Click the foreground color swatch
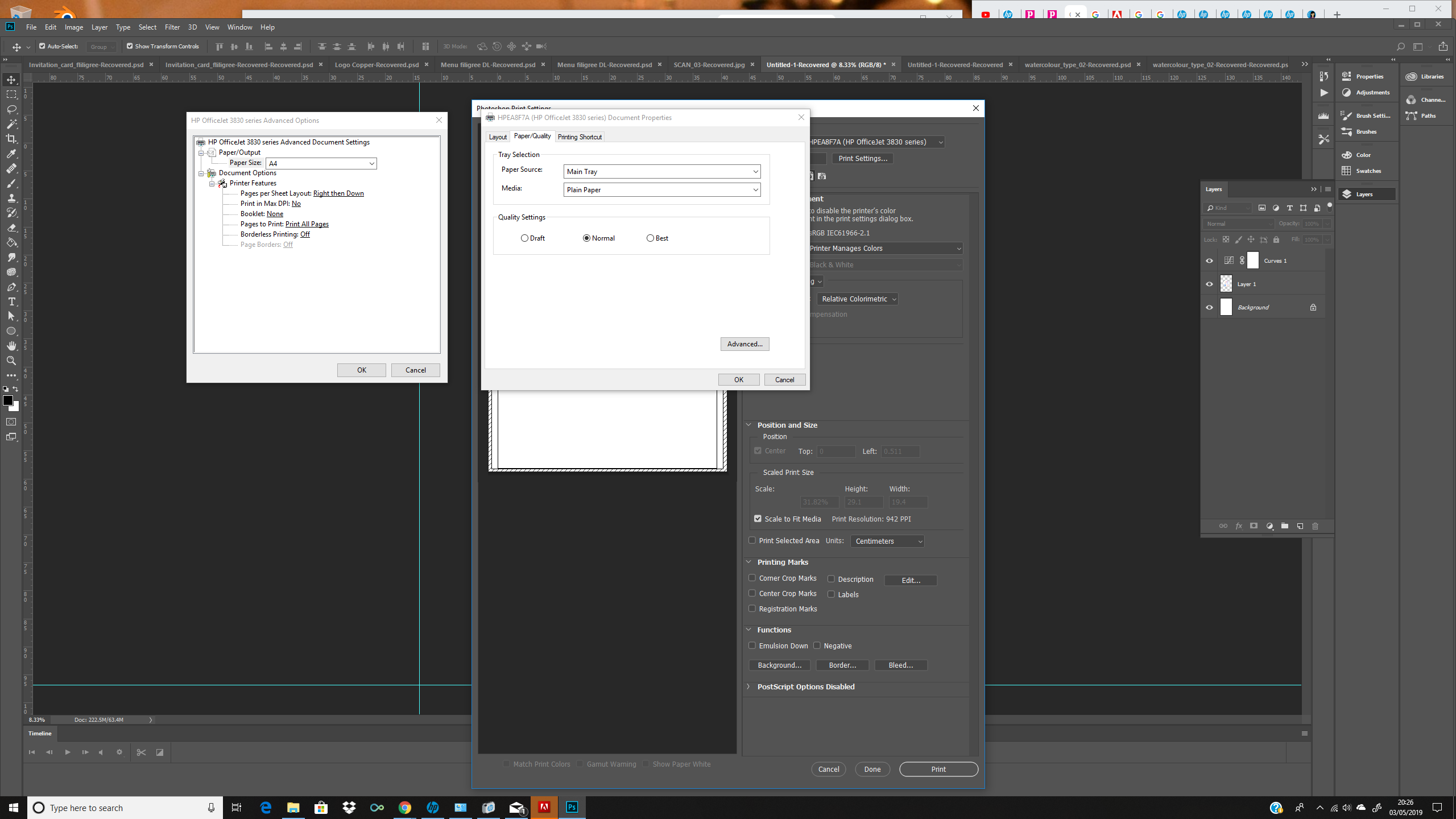The height and width of the screenshot is (819, 1456). click(9, 401)
